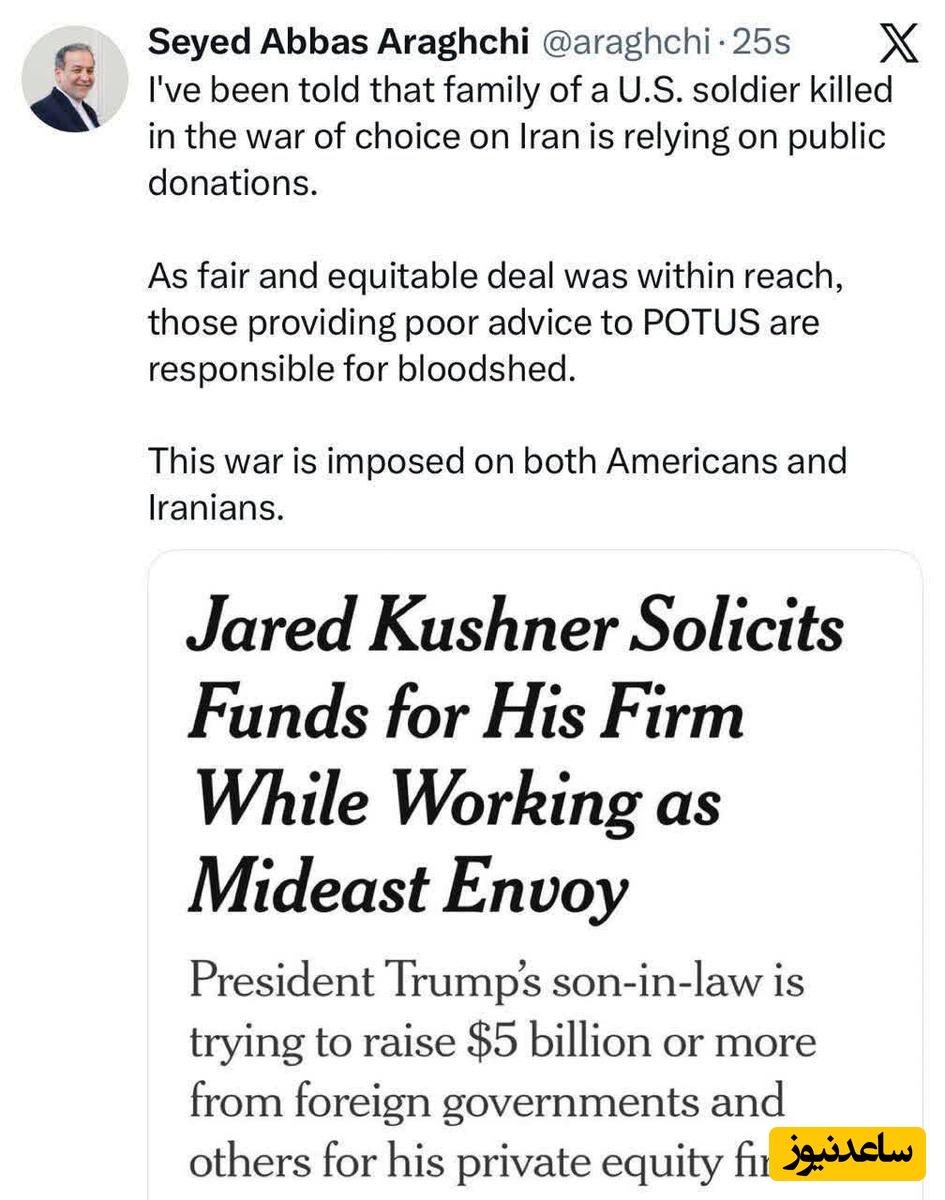Viewport: 945px width, 1200px height.
Task: Click the word 'POTUS' in the tweet
Action: point(660,322)
